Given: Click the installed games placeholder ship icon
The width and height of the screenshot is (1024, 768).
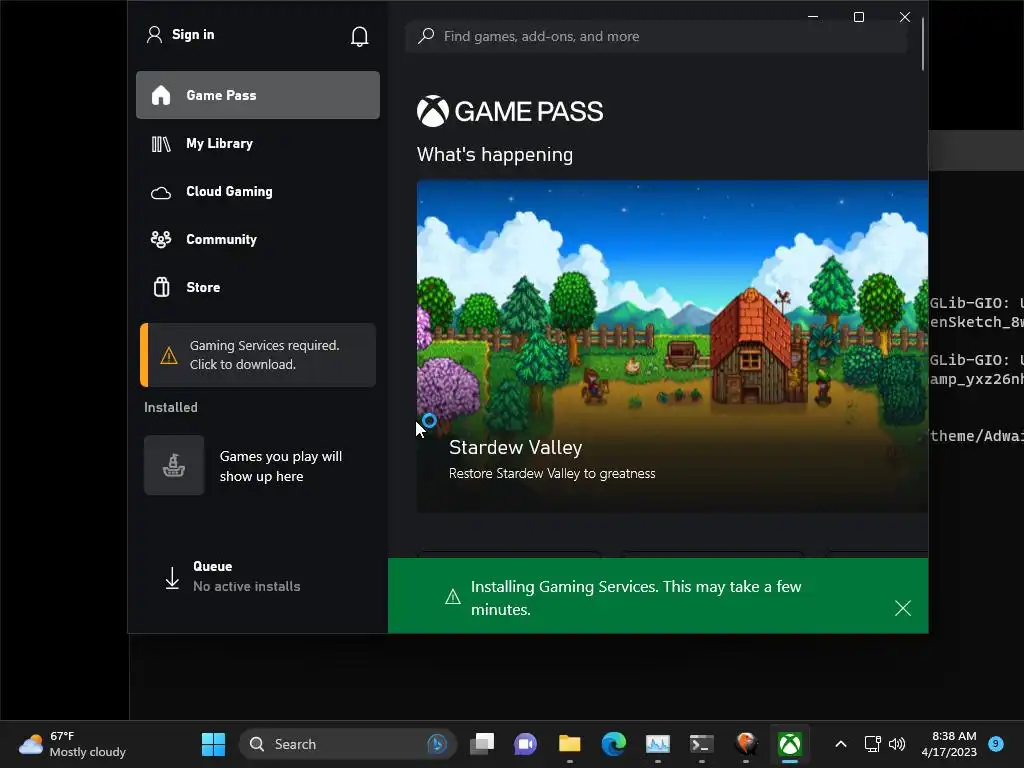Looking at the screenshot, I should coord(174,466).
